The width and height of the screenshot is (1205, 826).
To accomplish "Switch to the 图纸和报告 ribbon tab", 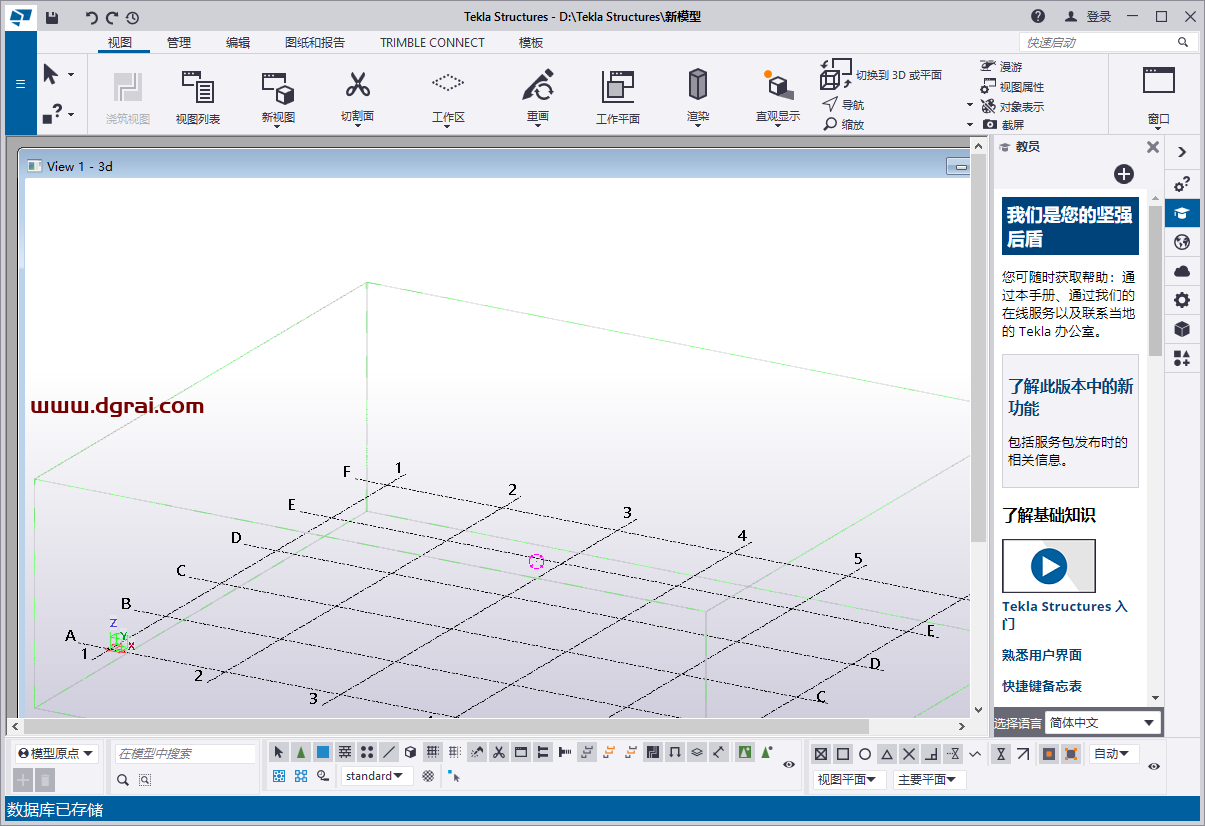I will point(315,42).
